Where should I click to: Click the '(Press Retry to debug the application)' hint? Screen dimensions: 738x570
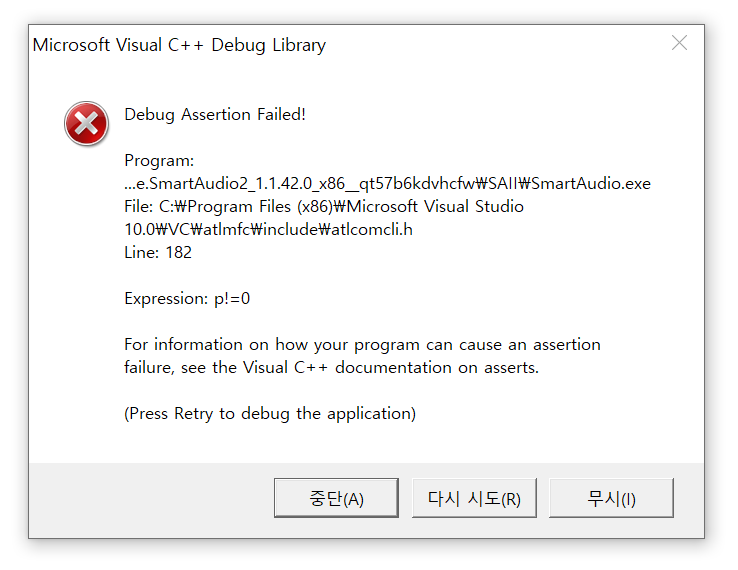[x=270, y=414]
